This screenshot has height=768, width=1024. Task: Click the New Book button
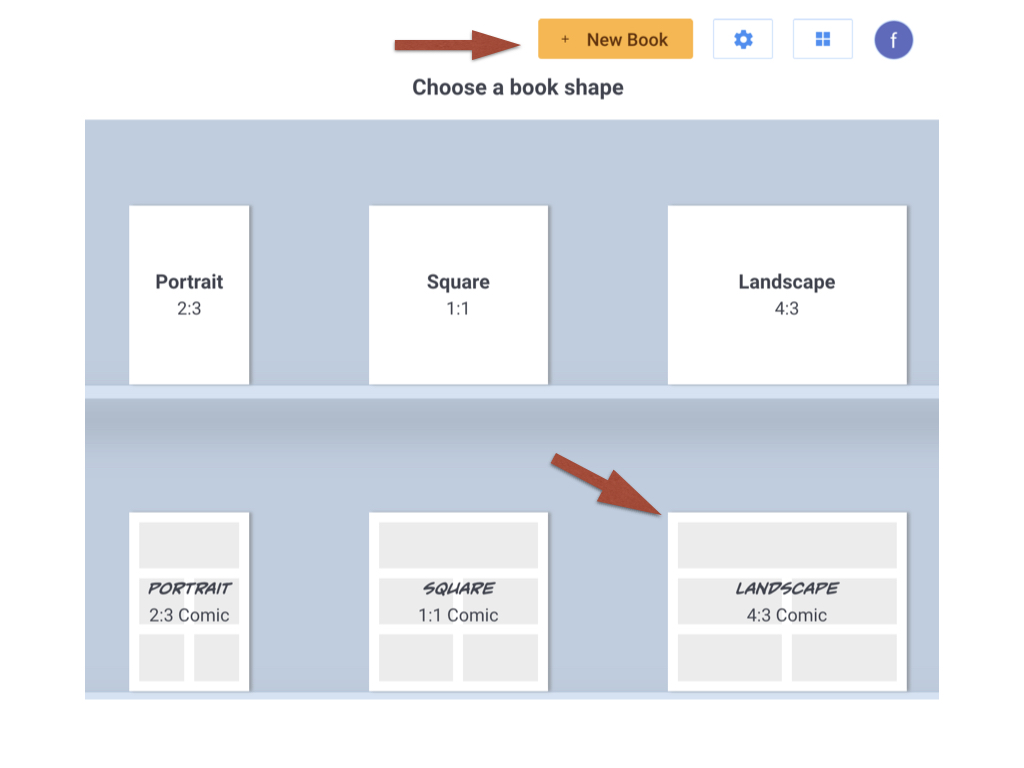tap(615, 40)
